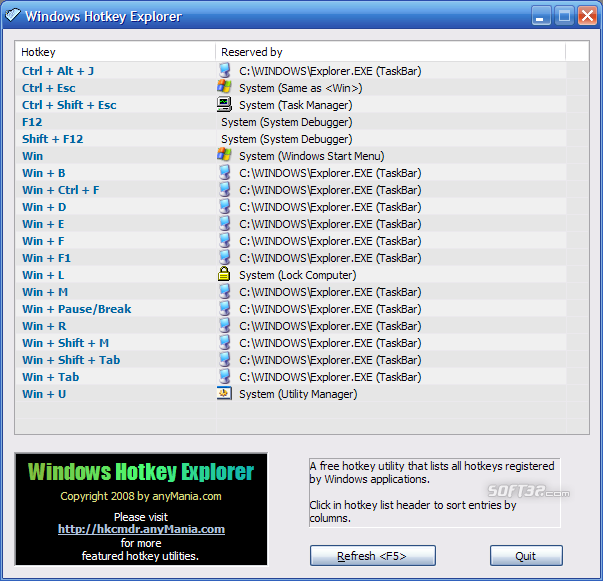Select the Win + Pause/Break hotkey entry

[x=77, y=309]
